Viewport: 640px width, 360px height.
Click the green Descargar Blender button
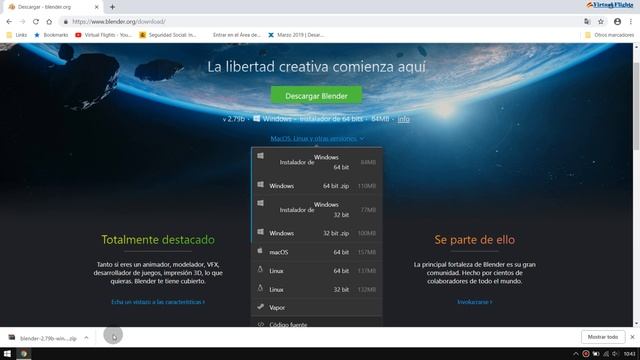(x=316, y=96)
